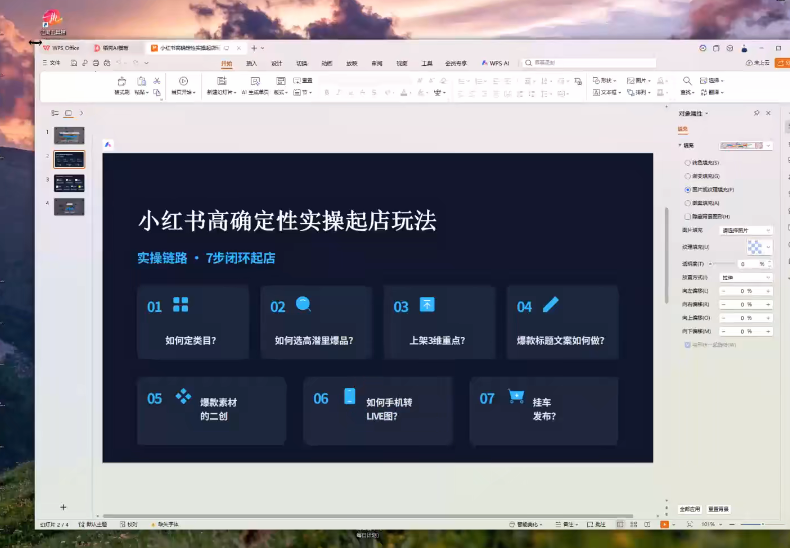Collapse the Fill section triangle
This screenshot has height=548, width=790.
click(680, 146)
